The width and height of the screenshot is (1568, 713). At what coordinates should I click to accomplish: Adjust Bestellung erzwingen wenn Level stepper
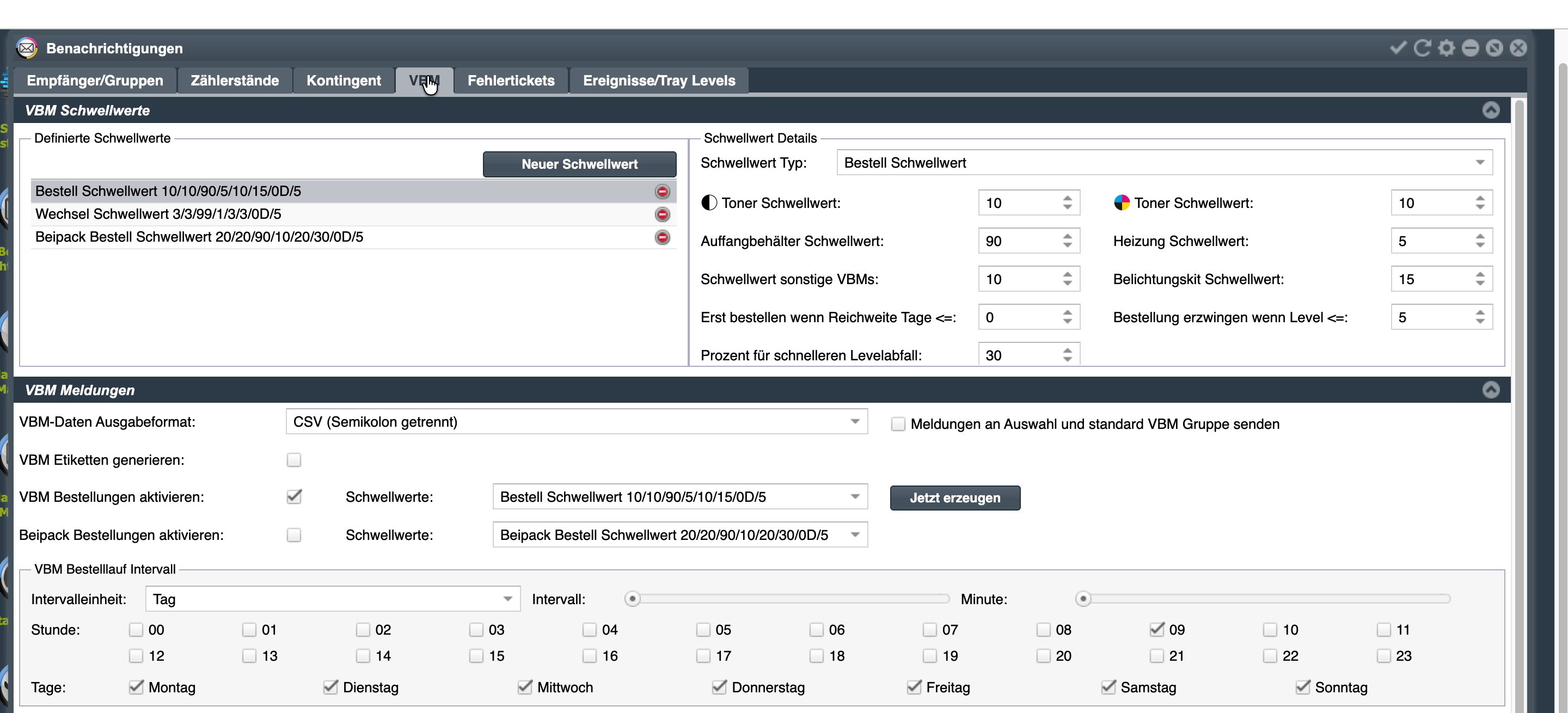pos(1480,317)
